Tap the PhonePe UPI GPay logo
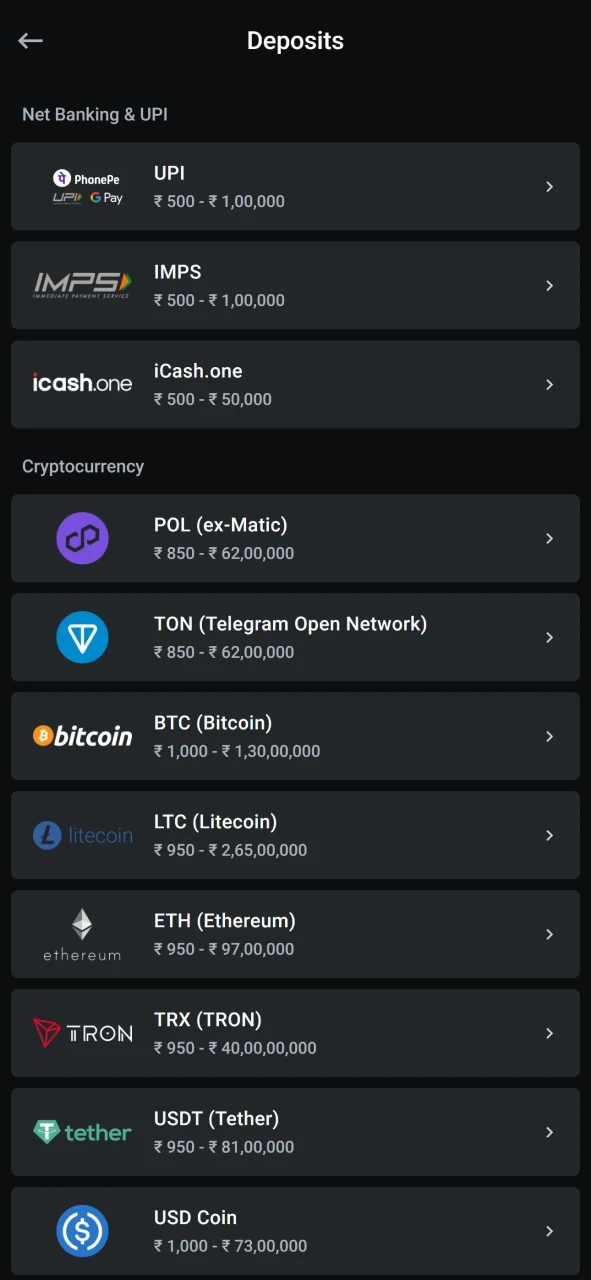This screenshot has height=1280, width=591. (87, 187)
